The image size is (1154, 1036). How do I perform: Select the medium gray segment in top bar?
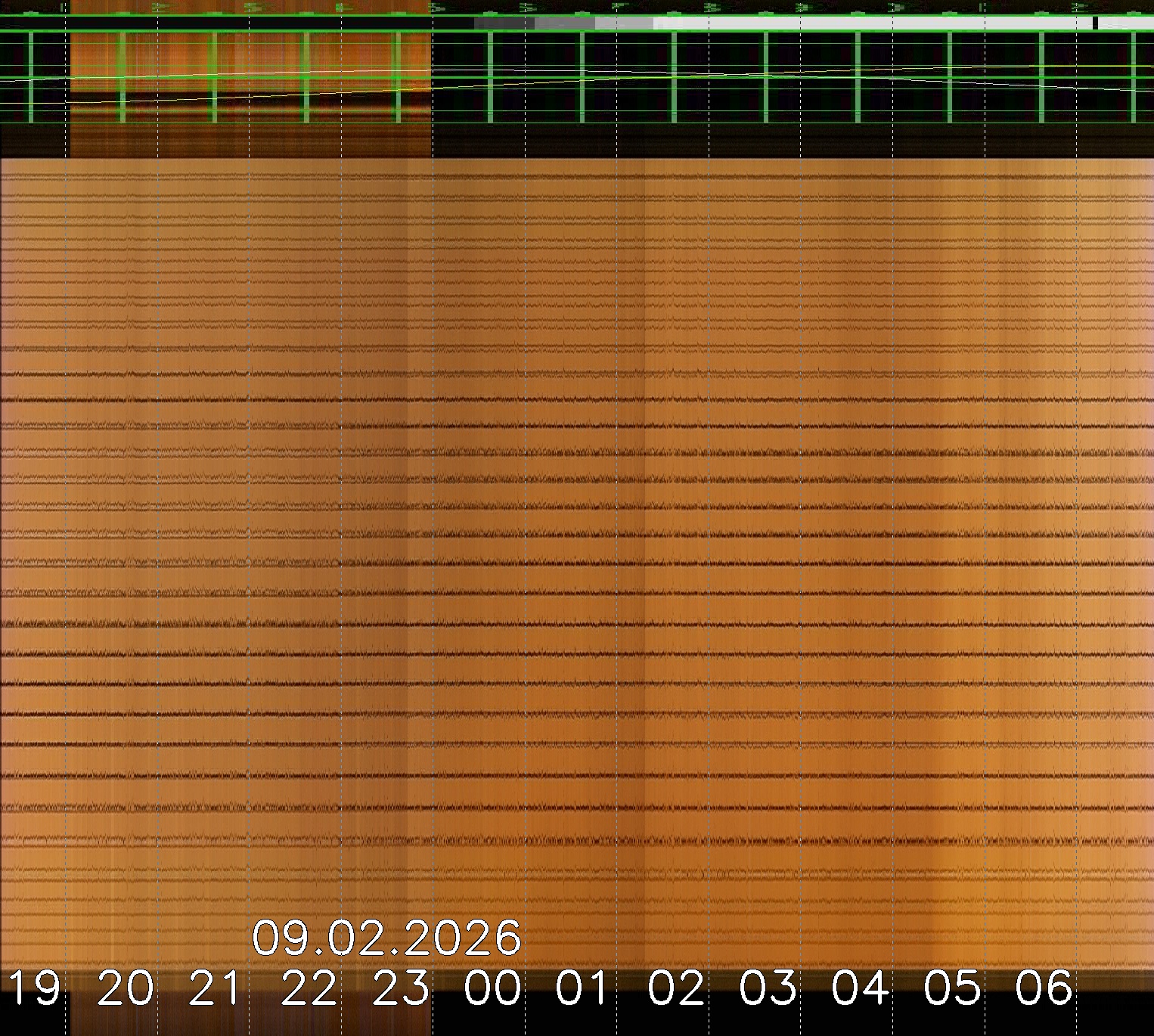pos(564,23)
